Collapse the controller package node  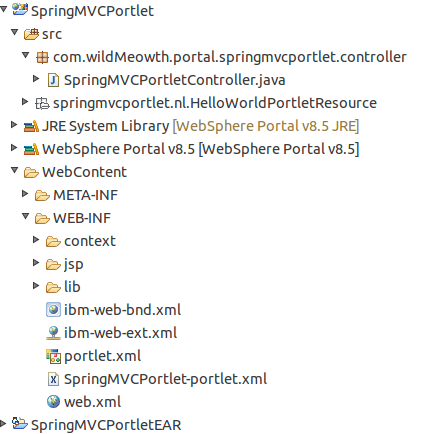point(25,55)
